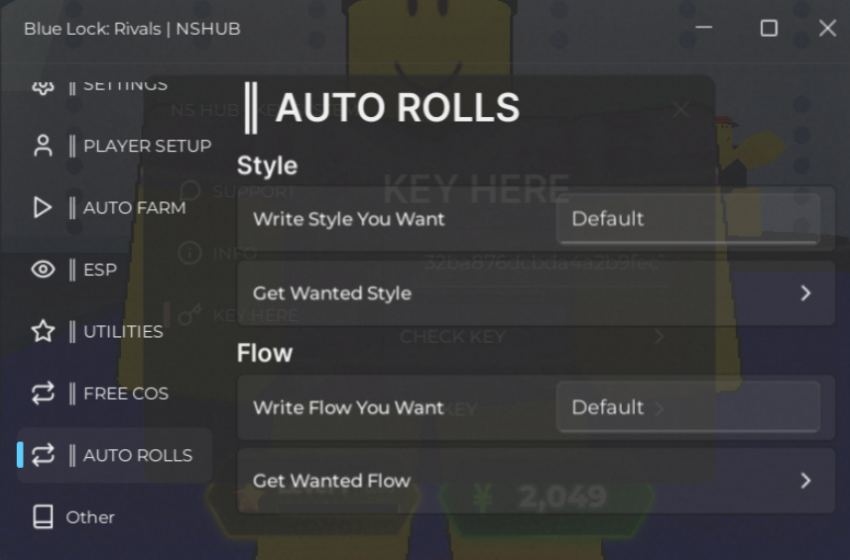Click the star icon beside Utilities
This screenshot has width=850, height=560.
[43, 331]
